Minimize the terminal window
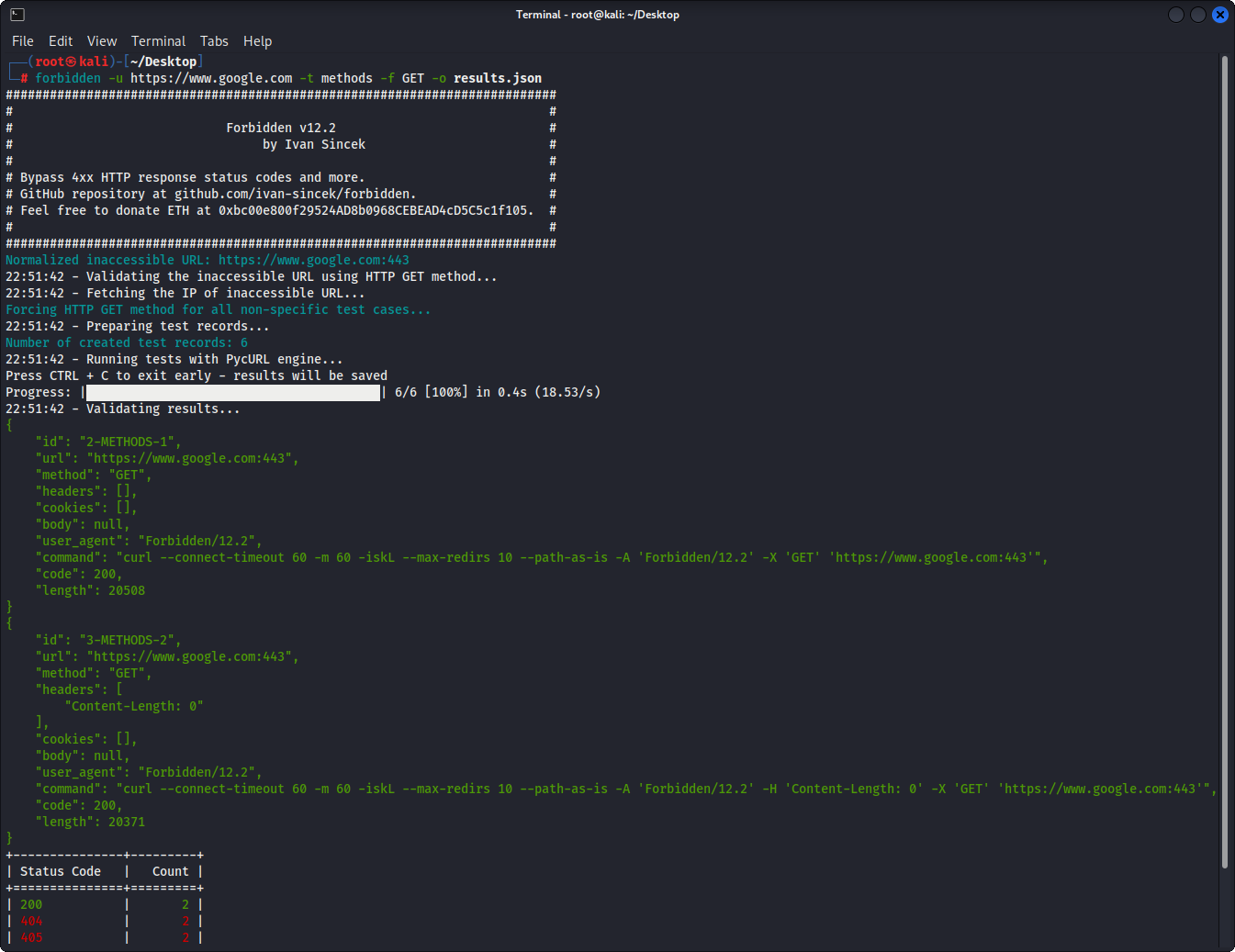 pyautogui.click(x=1176, y=15)
